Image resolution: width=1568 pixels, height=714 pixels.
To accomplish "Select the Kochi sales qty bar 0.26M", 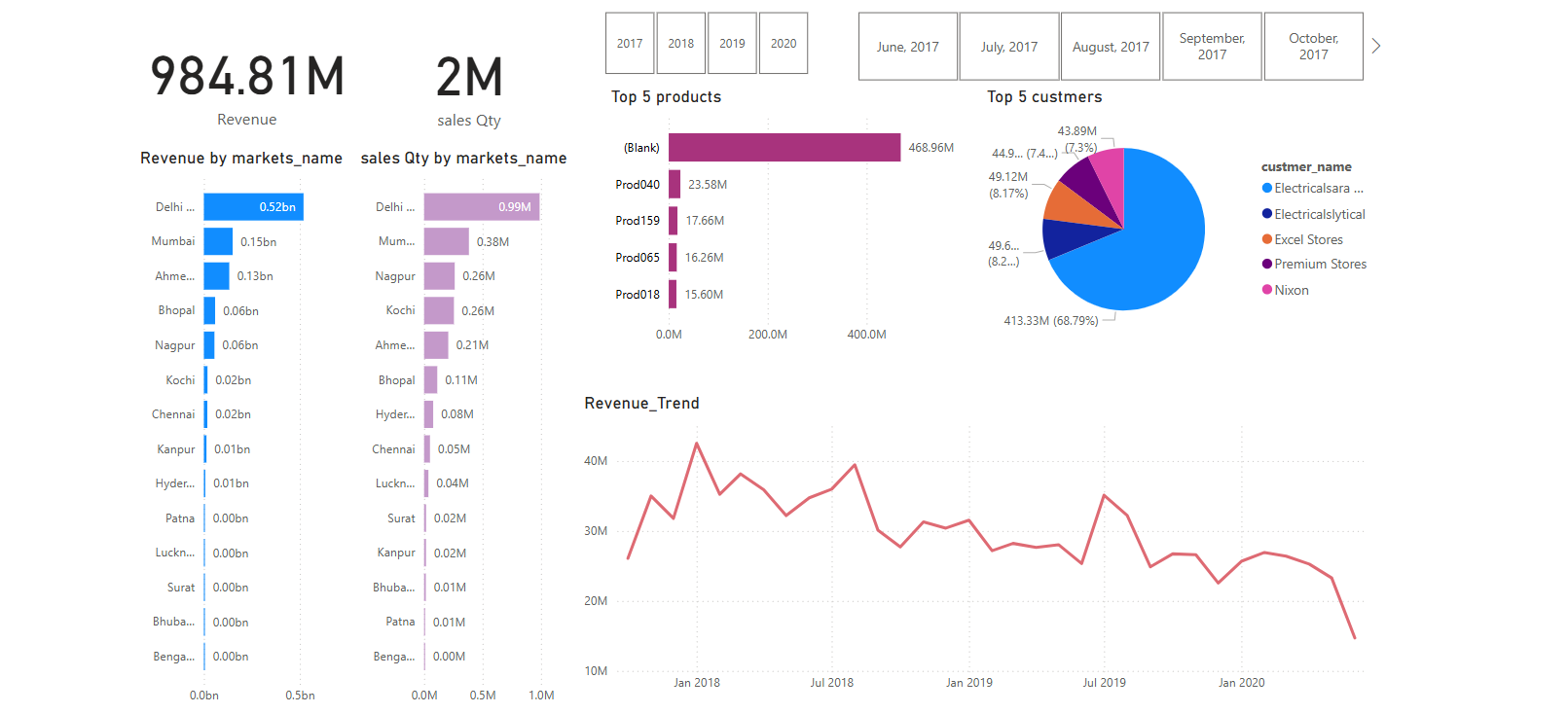I will [x=439, y=310].
